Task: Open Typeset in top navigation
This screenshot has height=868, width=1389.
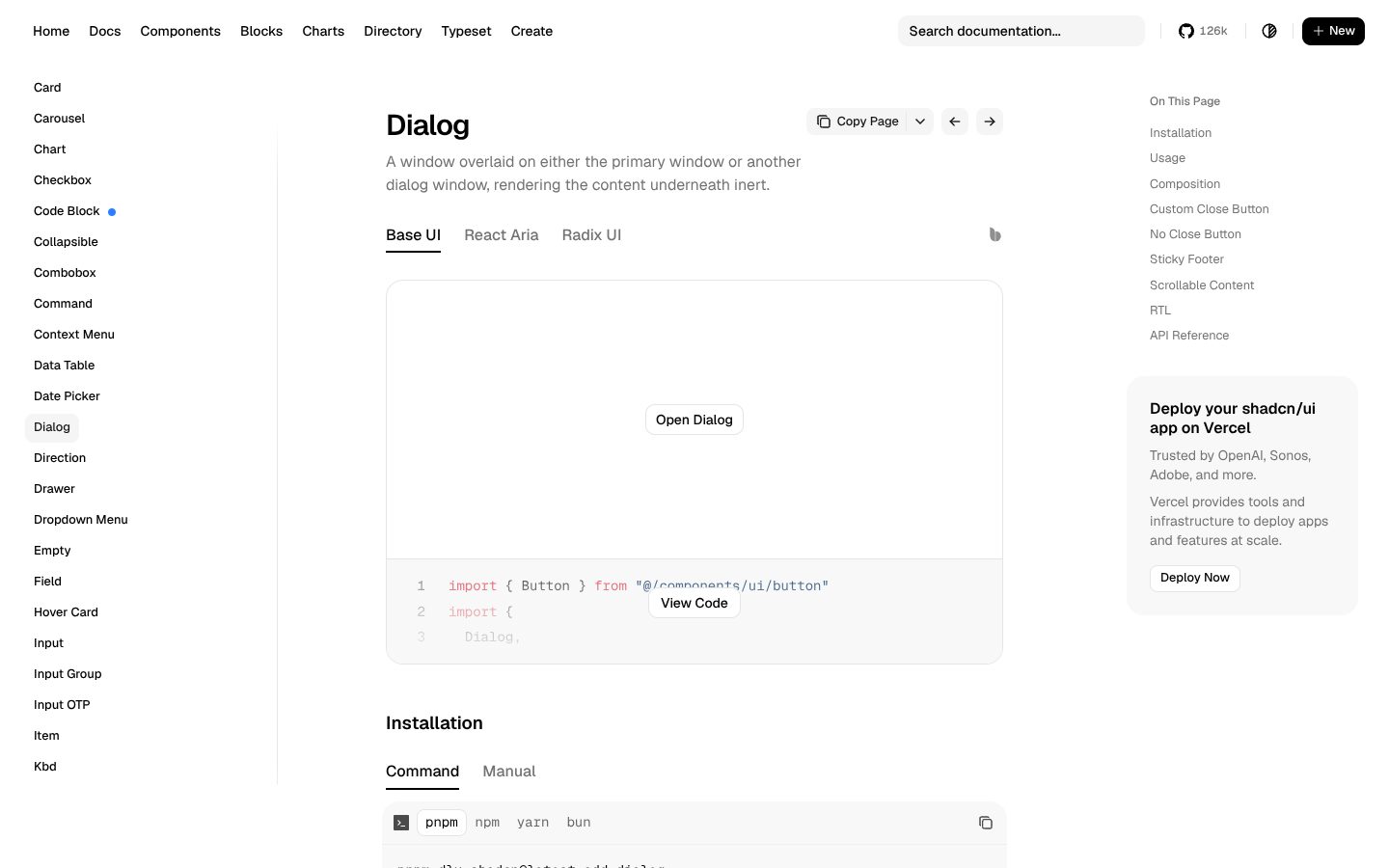Action: 466,31
